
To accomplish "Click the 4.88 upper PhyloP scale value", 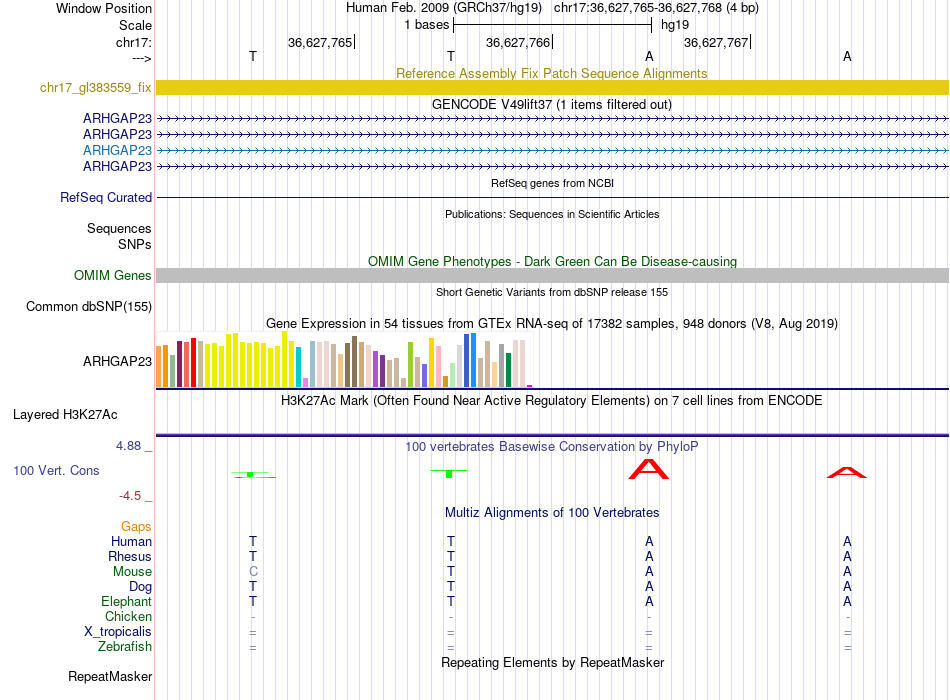I will (x=128, y=446).
